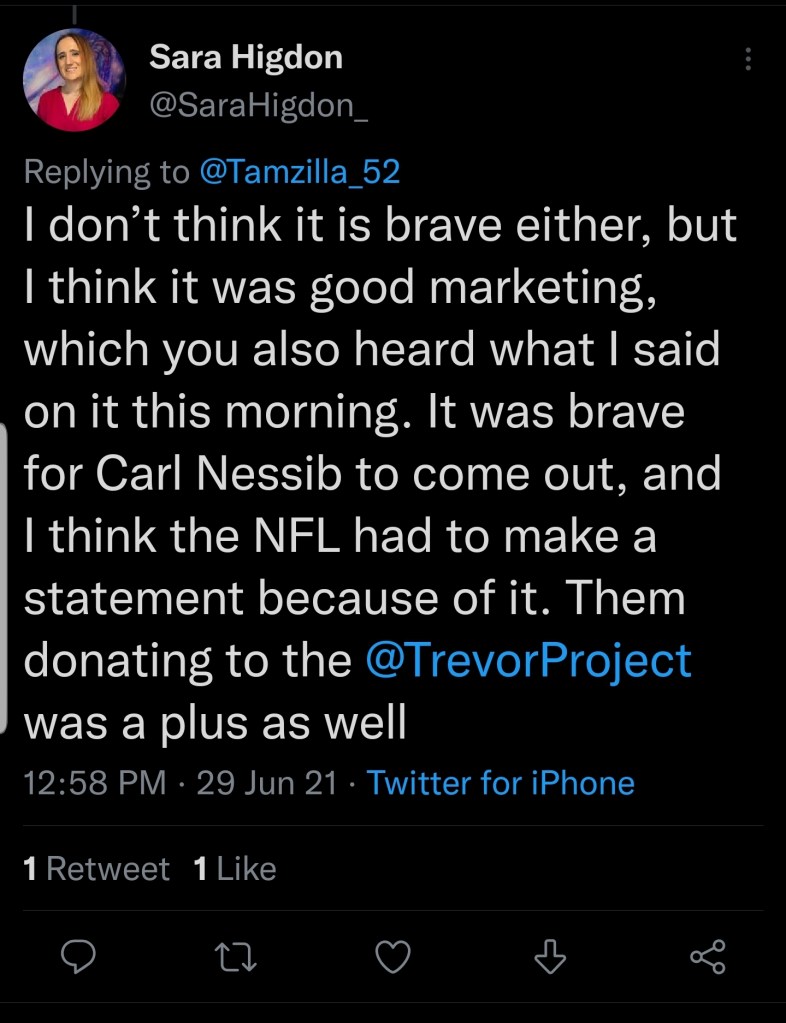Click the Twitter for iPhone source link
786x1023 pixels.
[x=500, y=782]
